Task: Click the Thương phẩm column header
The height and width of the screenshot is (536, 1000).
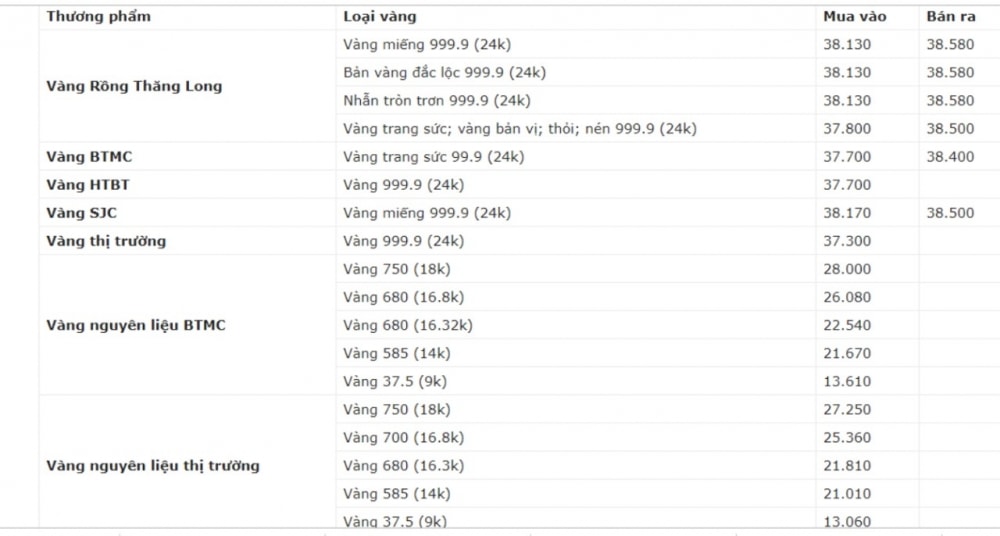Action: pos(98,17)
